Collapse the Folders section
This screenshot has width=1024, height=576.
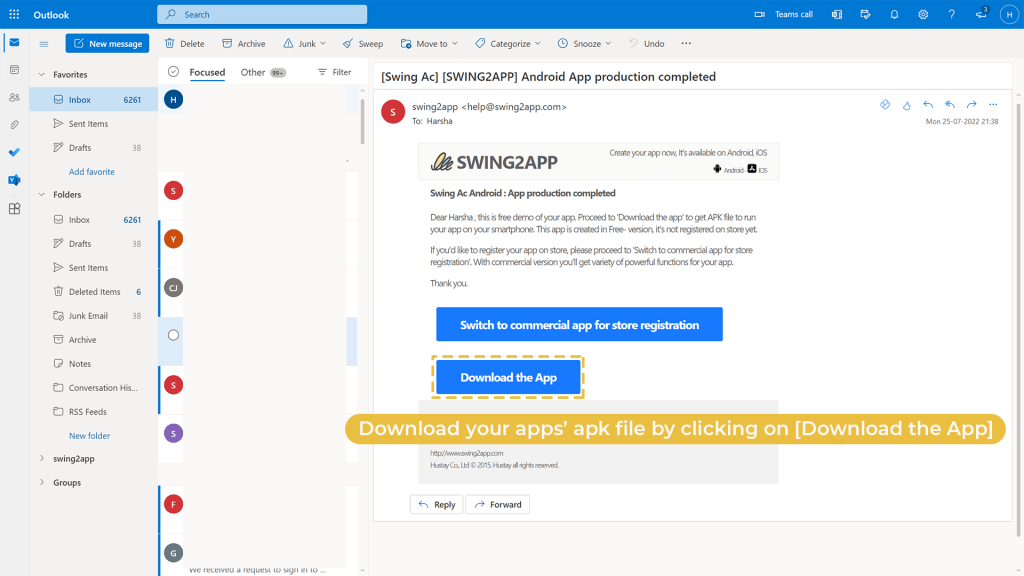[x=42, y=195]
